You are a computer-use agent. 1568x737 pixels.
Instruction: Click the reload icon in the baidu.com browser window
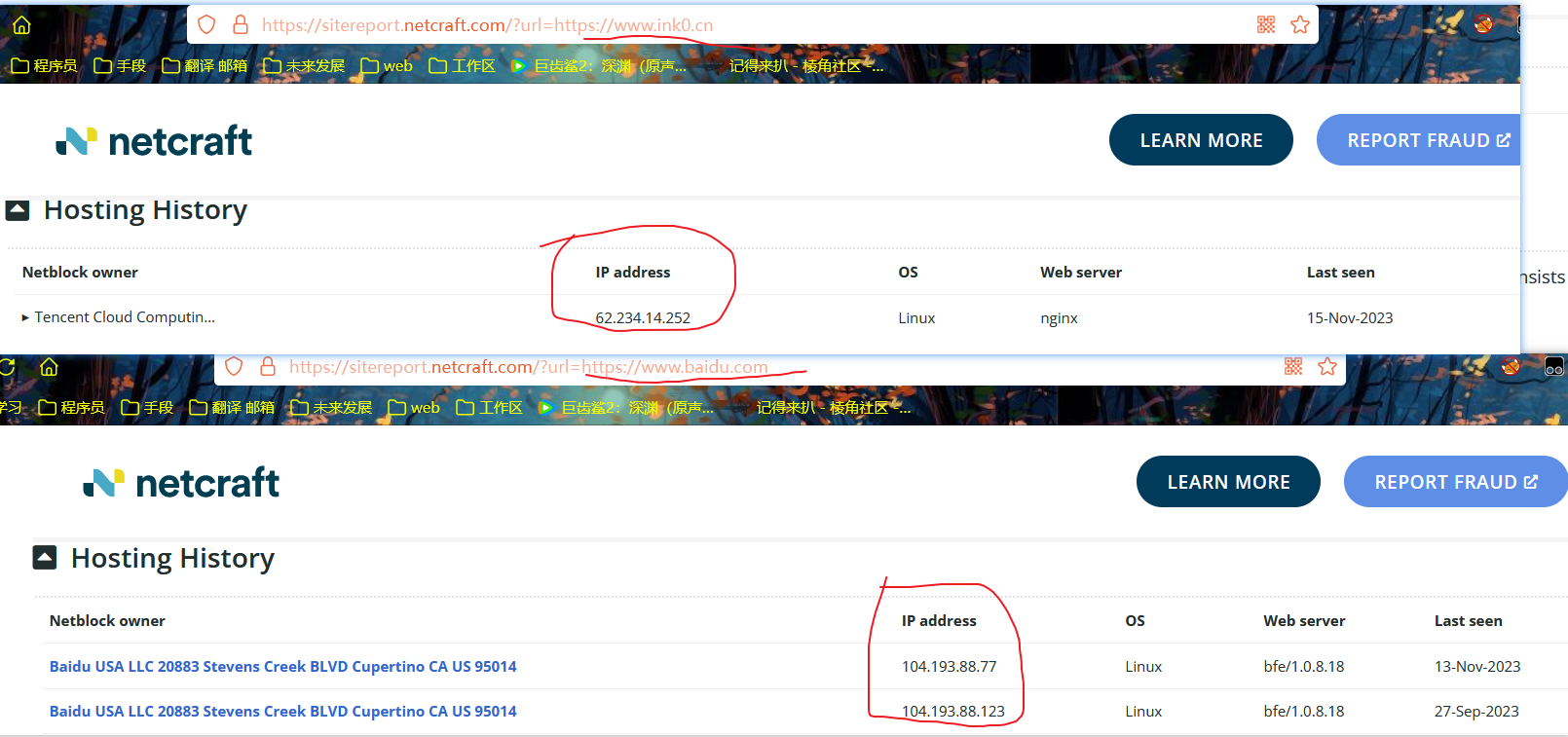pos(7,367)
